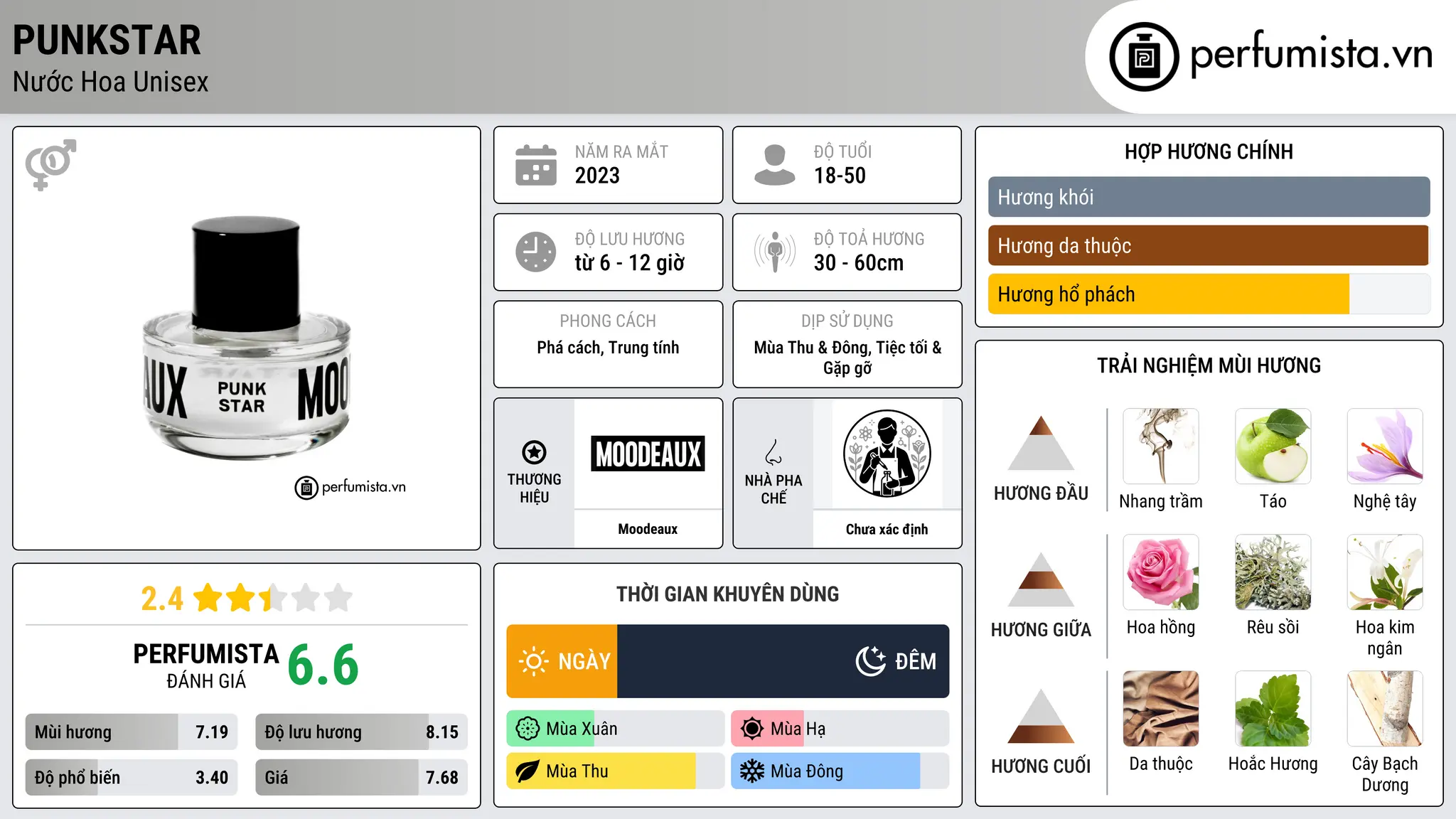Click the Mùa Xuân season bar
The image size is (1456, 819).
point(615,729)
